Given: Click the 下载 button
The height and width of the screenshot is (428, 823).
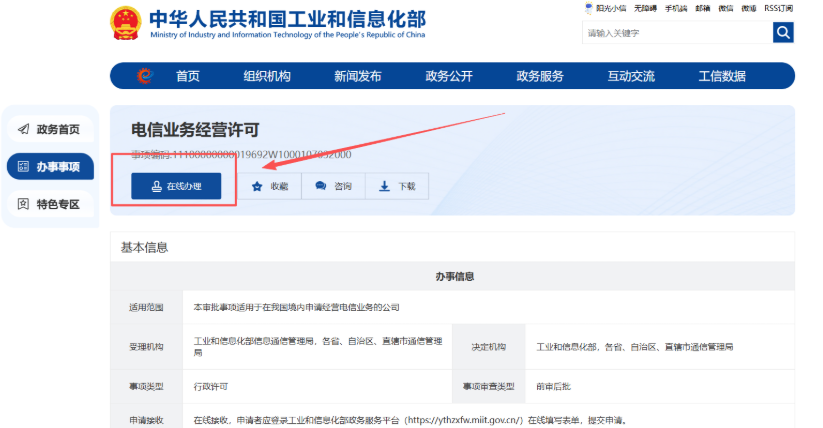Looking at the screenshot, I should (397, 186).
